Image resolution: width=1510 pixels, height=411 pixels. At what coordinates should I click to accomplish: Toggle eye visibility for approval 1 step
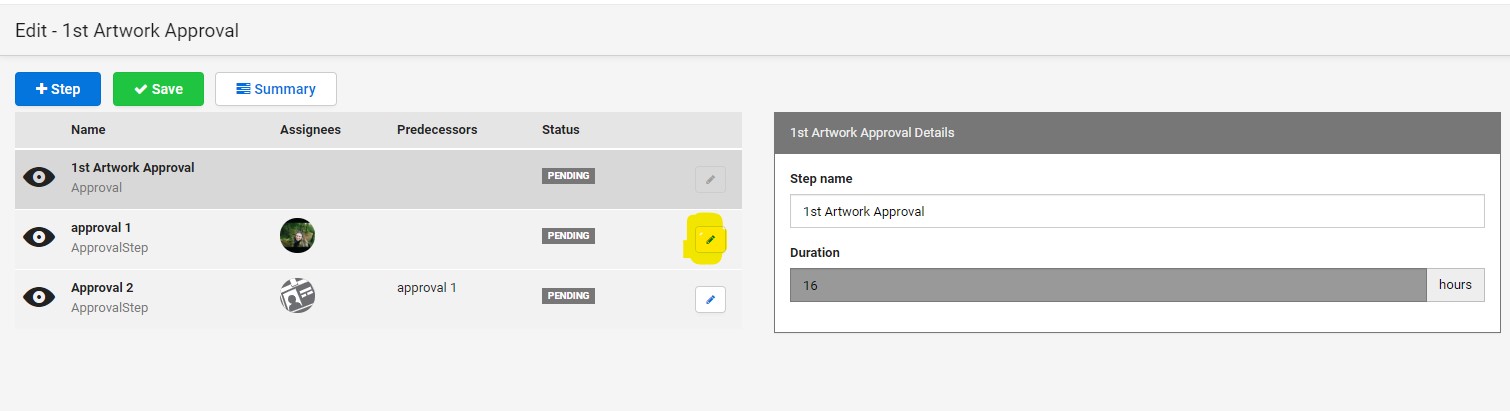[x=39, y=237]
